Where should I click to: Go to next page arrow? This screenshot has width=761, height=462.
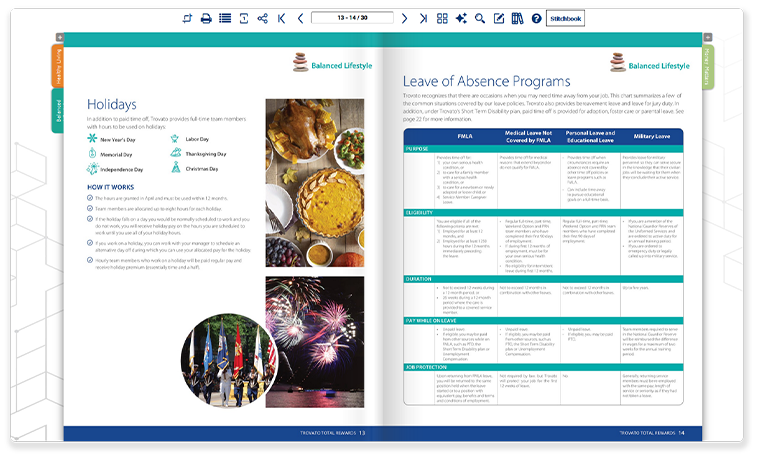click(404, 18)
